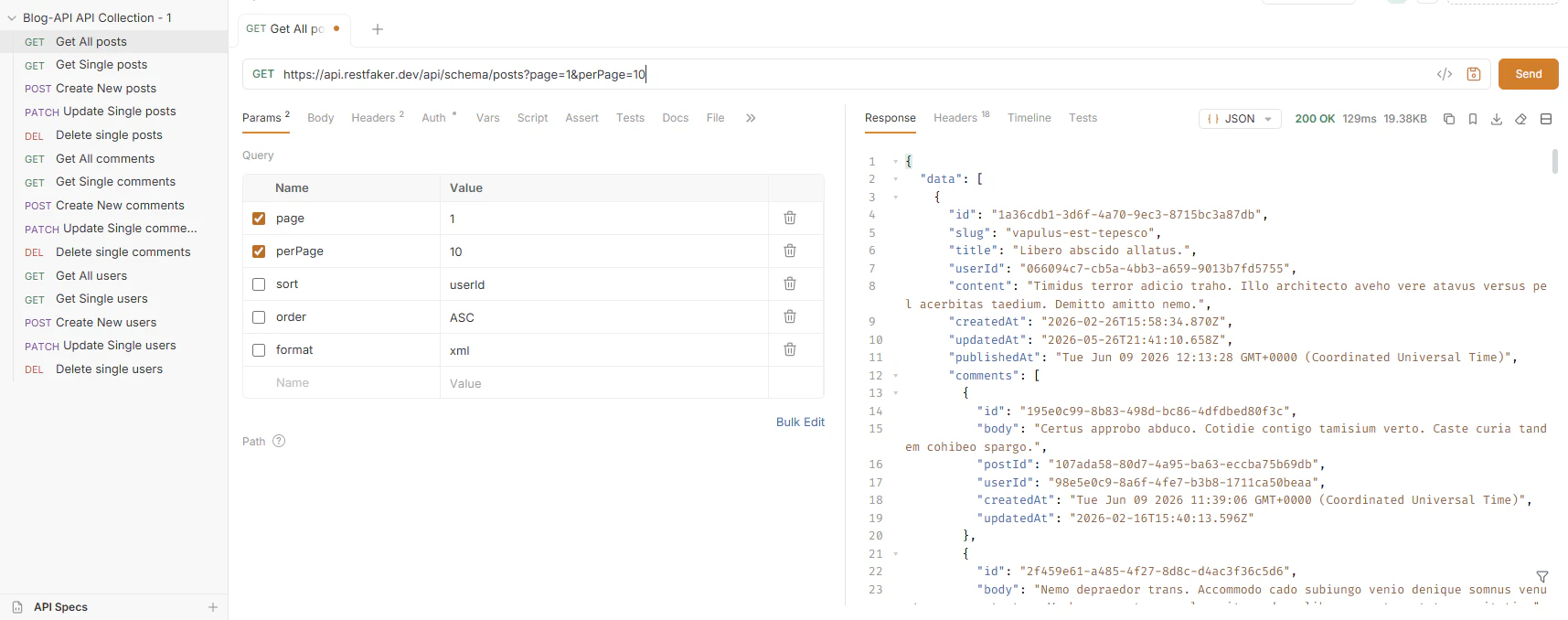Edit the sort value userId cell

tap(603, 284)
